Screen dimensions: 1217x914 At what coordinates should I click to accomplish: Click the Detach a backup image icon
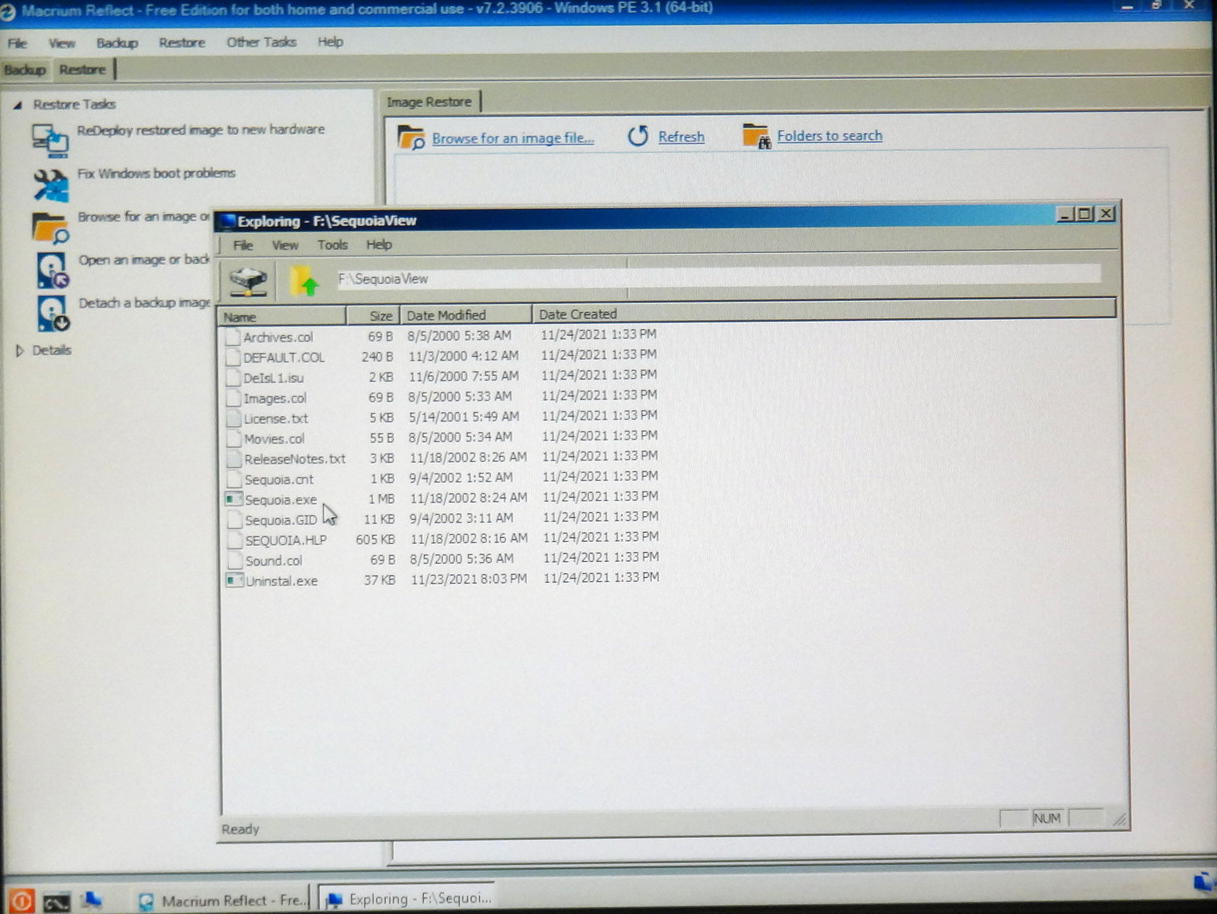(x=51, y=313)
